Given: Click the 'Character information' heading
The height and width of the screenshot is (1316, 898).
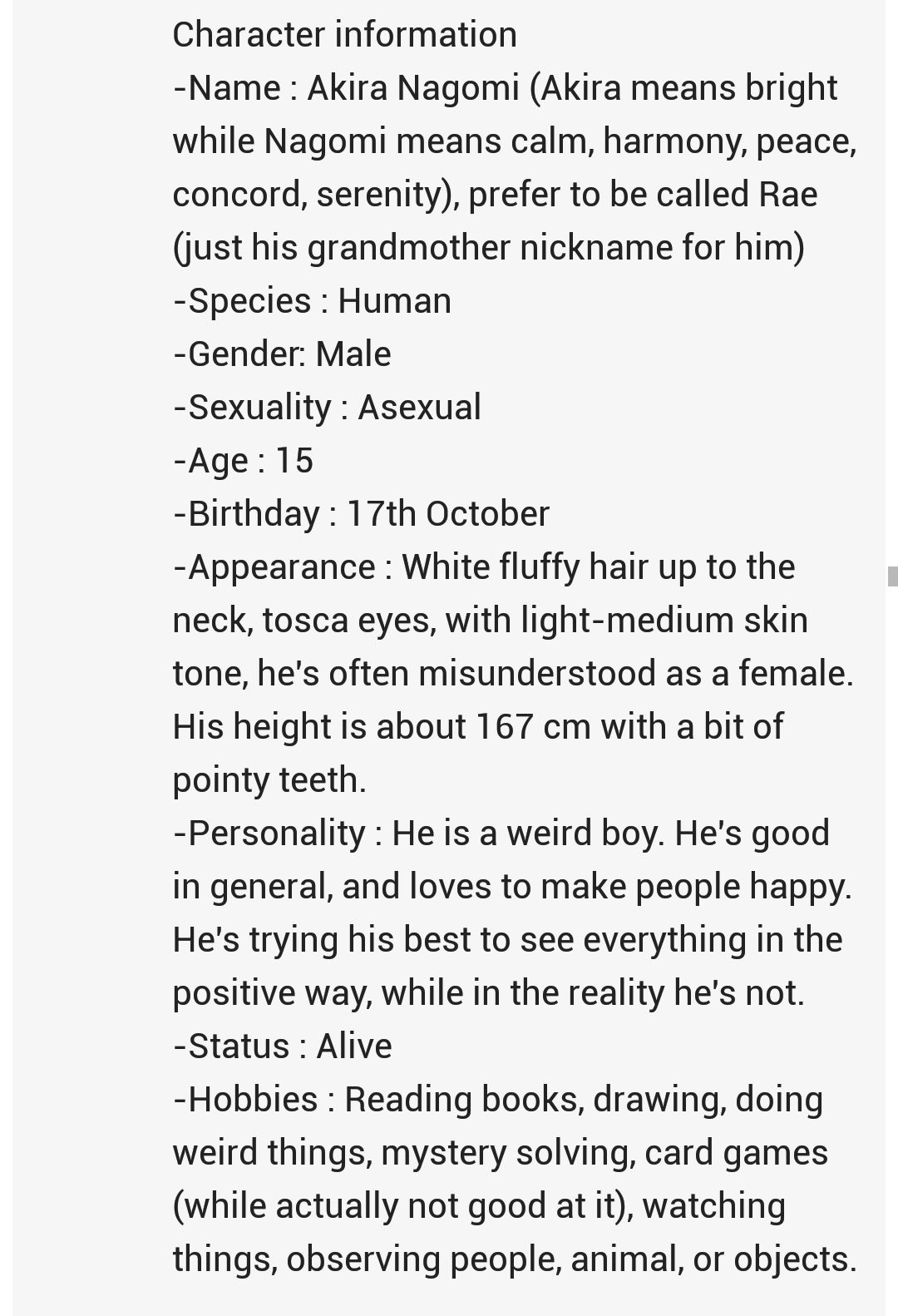Looking at the screenshot, I should [344, 34].
